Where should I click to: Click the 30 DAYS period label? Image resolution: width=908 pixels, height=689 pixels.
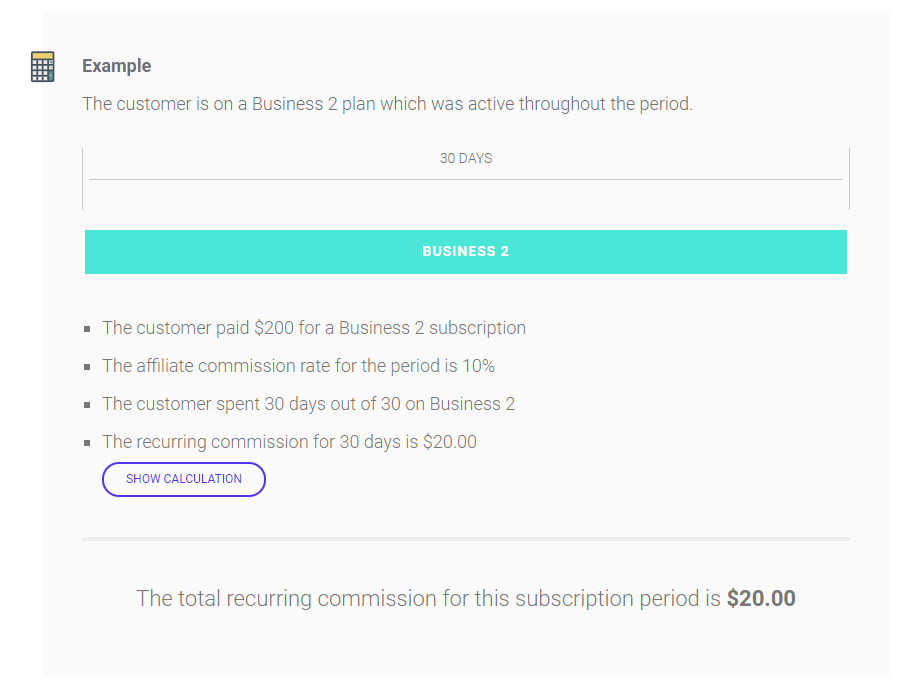coord(466,158)
